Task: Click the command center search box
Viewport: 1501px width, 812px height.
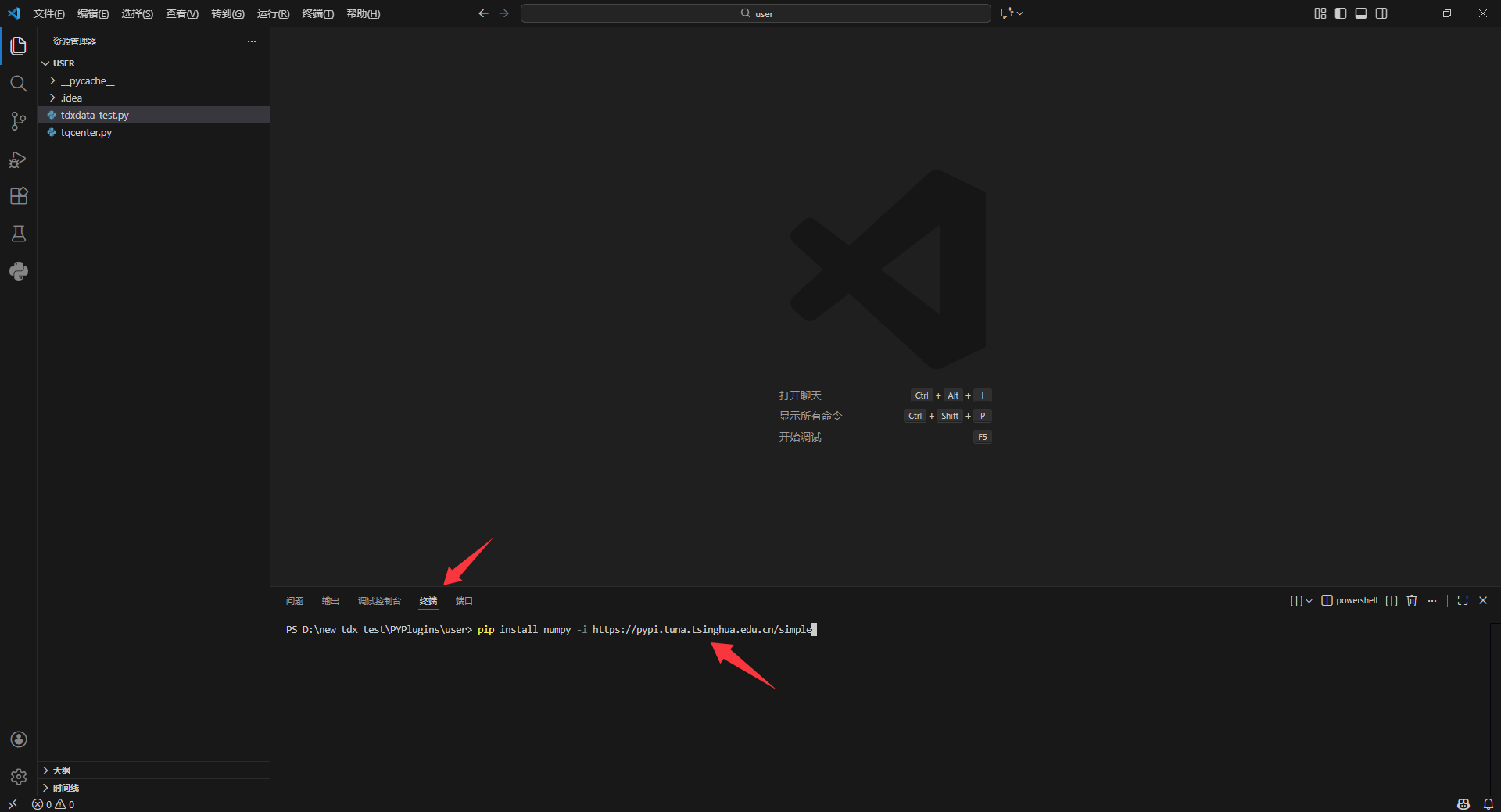Action: tap(755, 13)
